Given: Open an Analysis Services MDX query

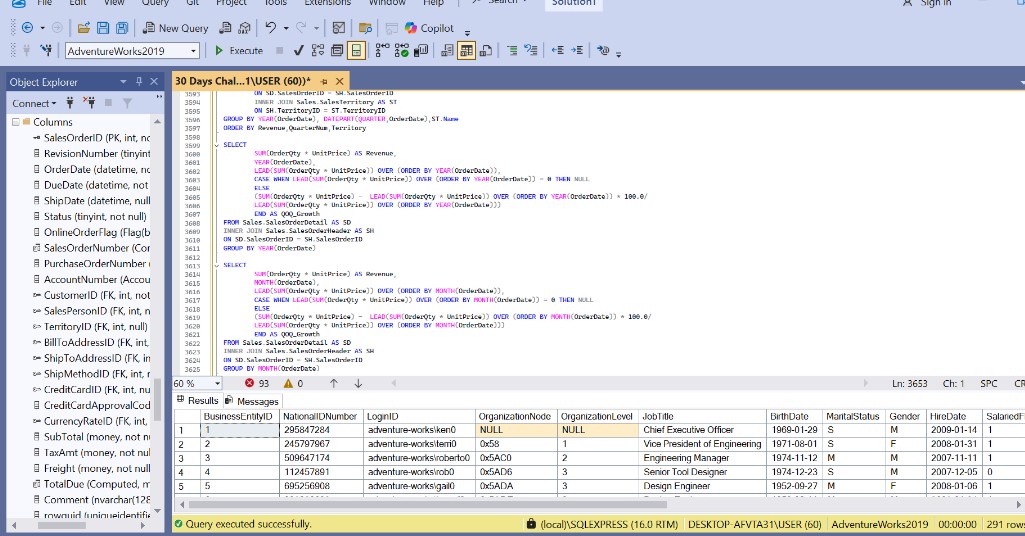Looking at the screenshot, I should (x=225, y=28).
